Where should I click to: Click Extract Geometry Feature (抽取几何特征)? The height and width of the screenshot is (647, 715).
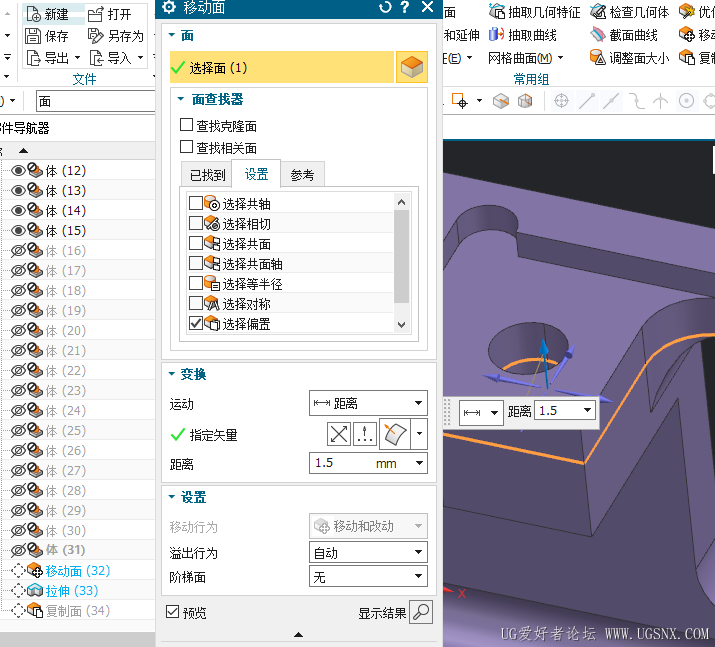click(x=534, y=12)
